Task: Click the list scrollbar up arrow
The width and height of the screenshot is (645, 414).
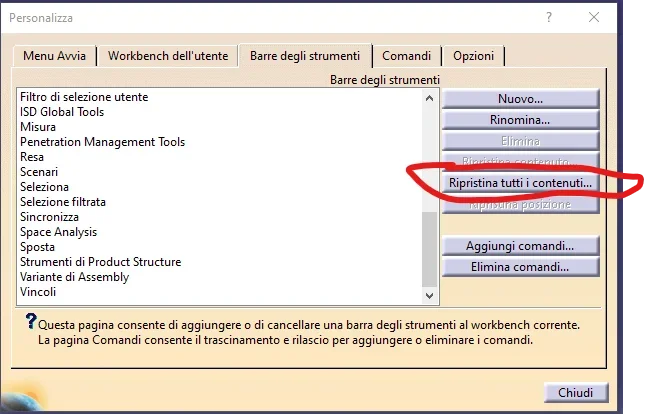Action: [x=430, y=97]
